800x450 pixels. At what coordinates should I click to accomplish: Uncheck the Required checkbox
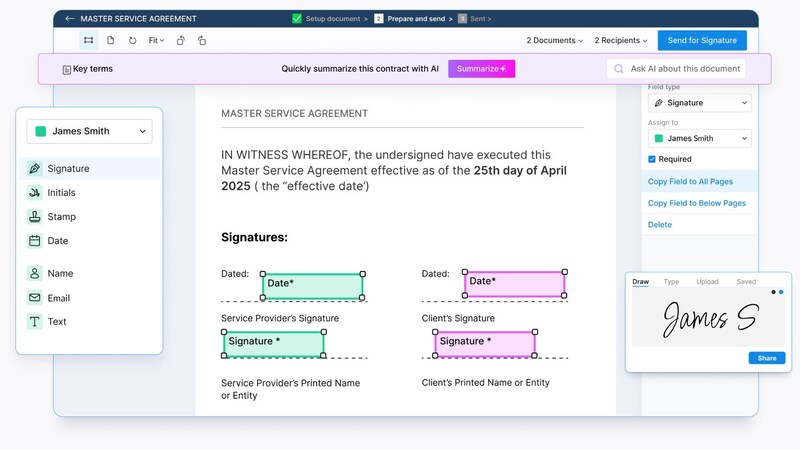652,159
